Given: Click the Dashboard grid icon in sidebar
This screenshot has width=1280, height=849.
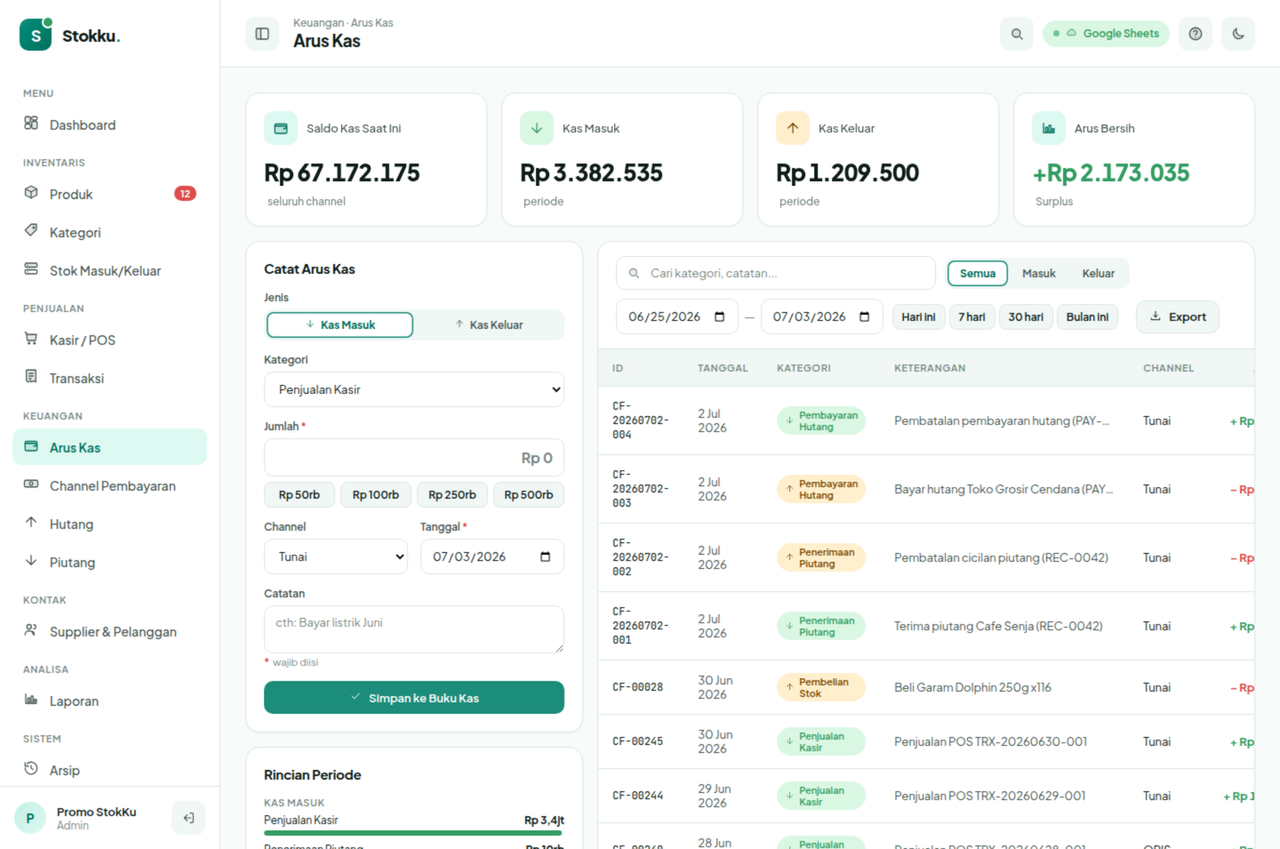Looking at the screenshot, I should click(31, 124).
